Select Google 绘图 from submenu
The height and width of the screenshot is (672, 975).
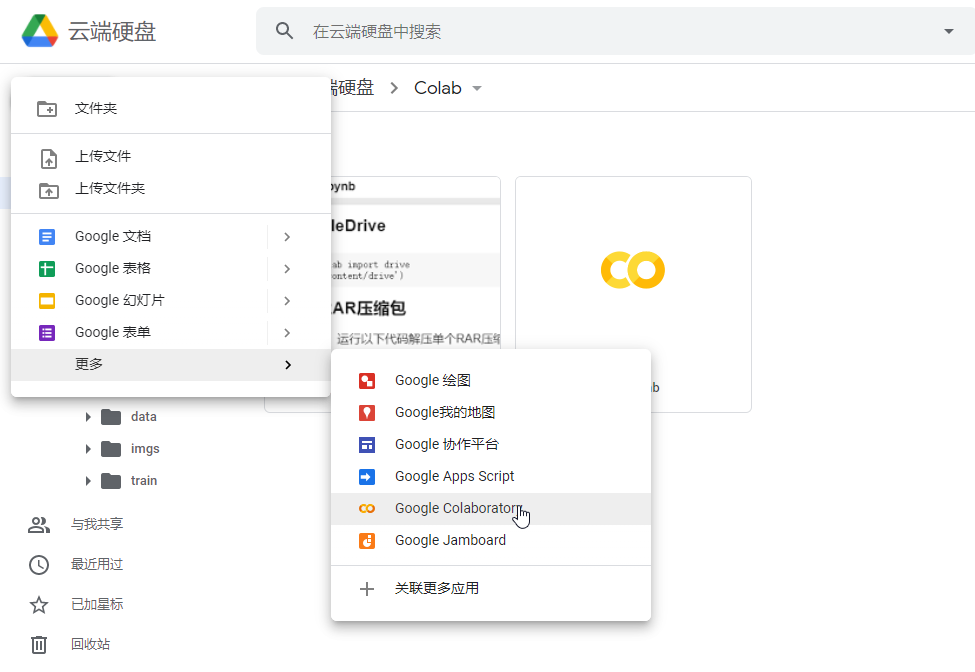tap(491, 381)
